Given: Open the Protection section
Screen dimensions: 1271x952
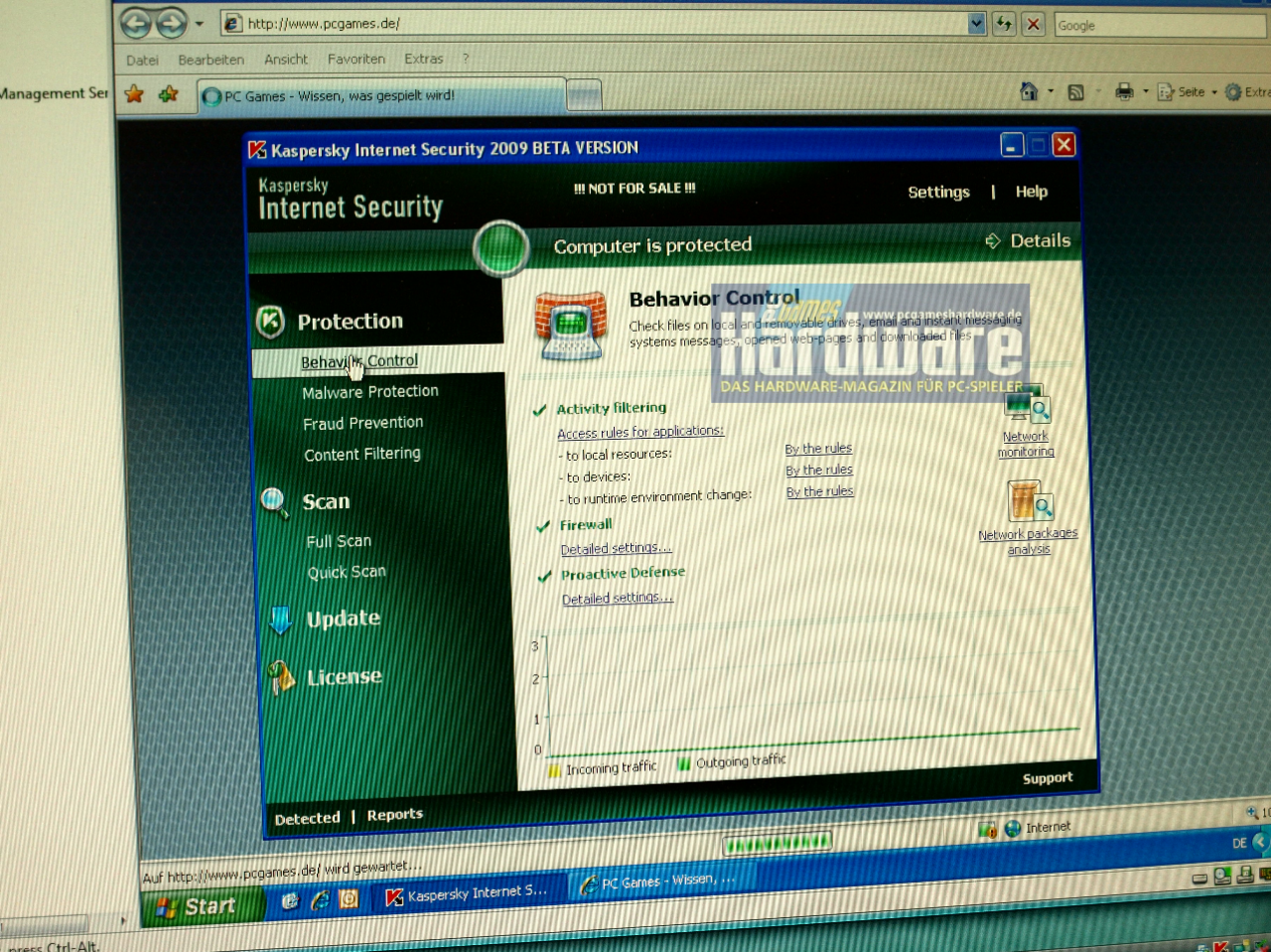Looking at the screenshot, I should 350,322.
